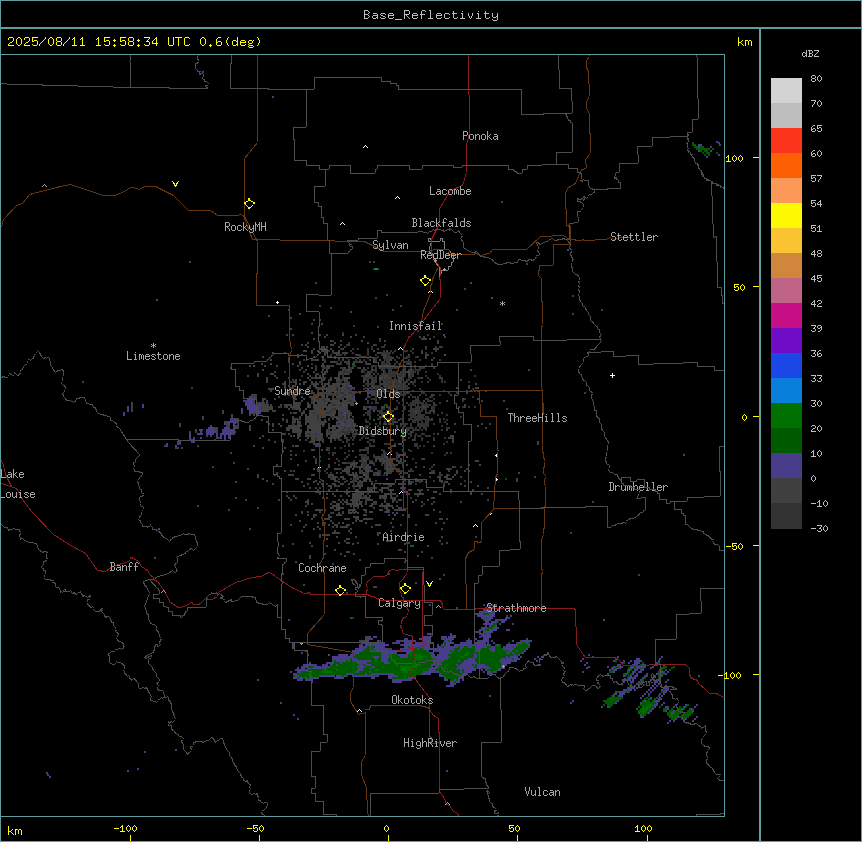862x842 pixels.
Task: Click the yellow diamond marker above Calgary
Action: [405, 589]
